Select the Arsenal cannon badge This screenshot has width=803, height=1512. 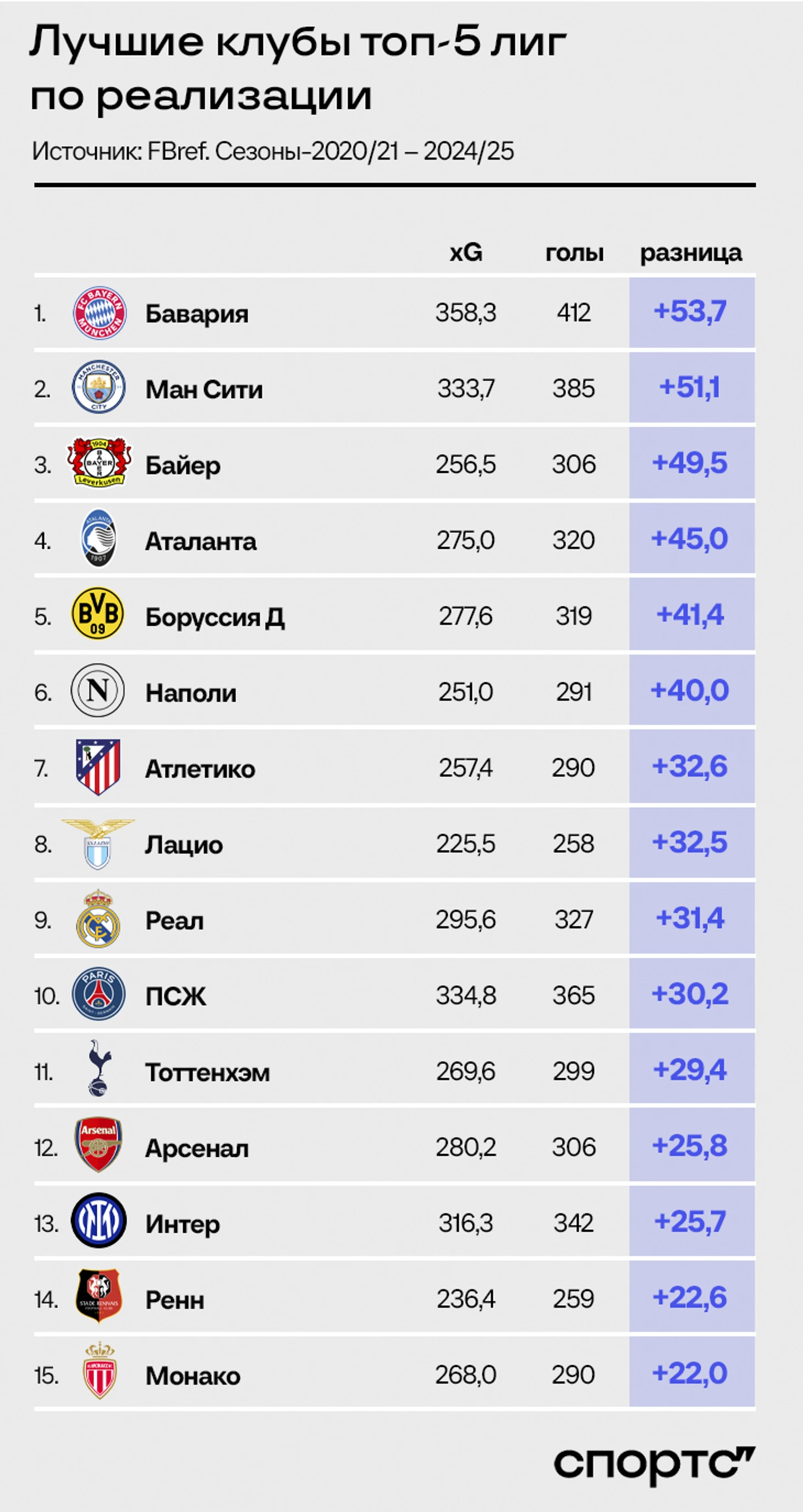click(x=98, y=1145)
